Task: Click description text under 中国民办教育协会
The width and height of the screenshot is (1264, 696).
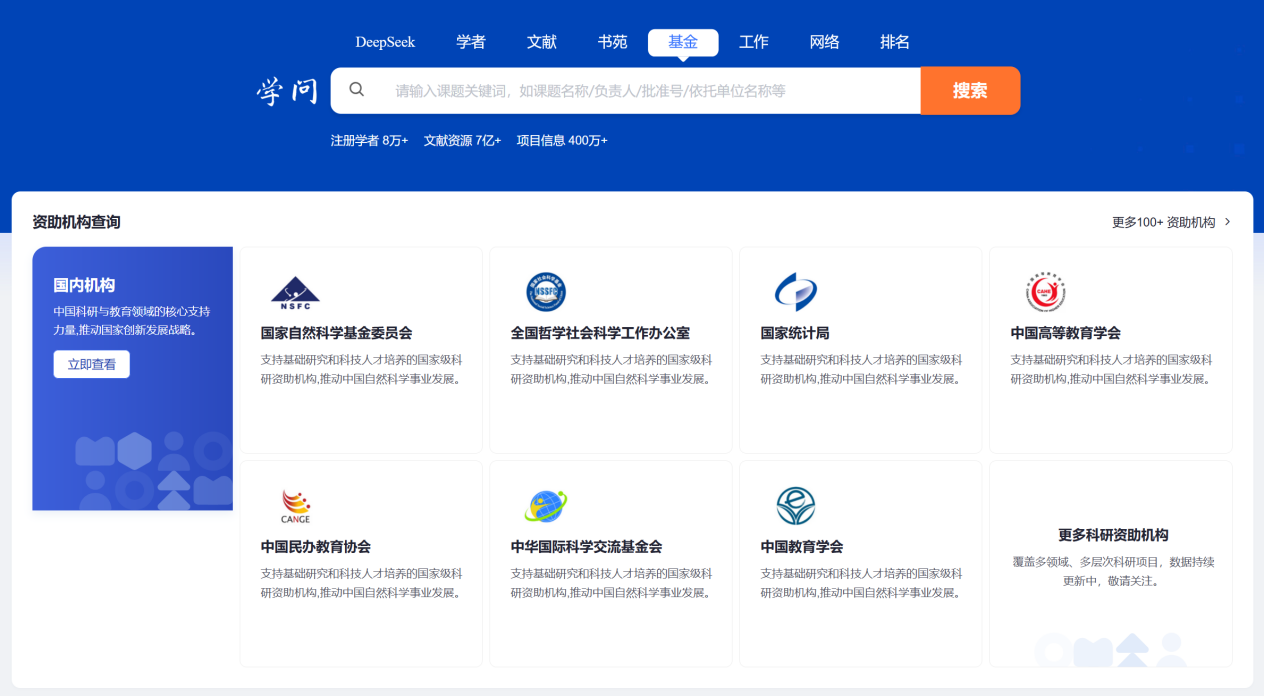Action: 362,583
